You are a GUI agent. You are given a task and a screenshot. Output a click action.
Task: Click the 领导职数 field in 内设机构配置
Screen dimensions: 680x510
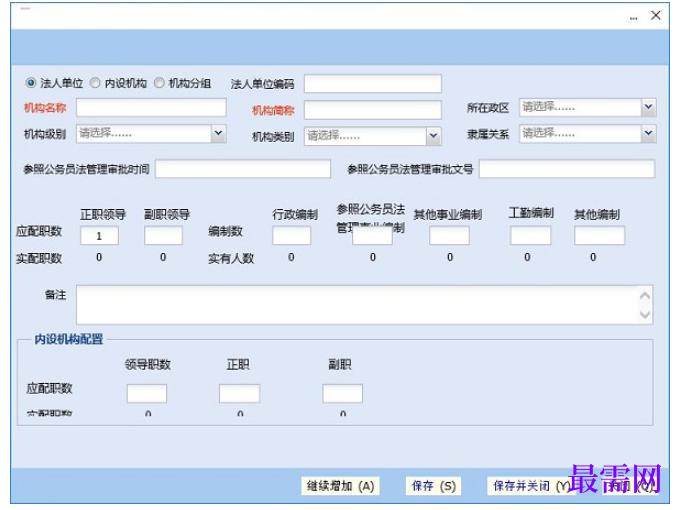tap(147, 393)
